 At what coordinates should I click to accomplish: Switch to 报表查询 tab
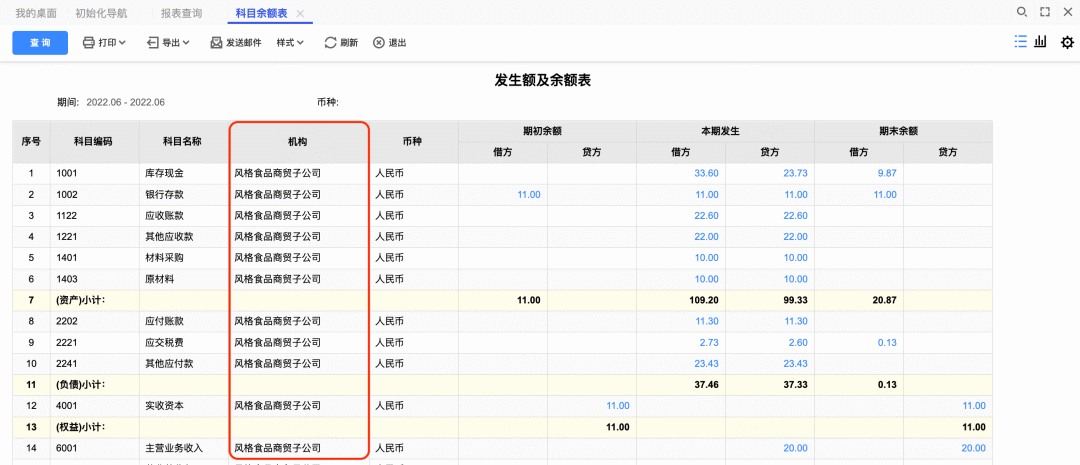click(x=181, y=13)
